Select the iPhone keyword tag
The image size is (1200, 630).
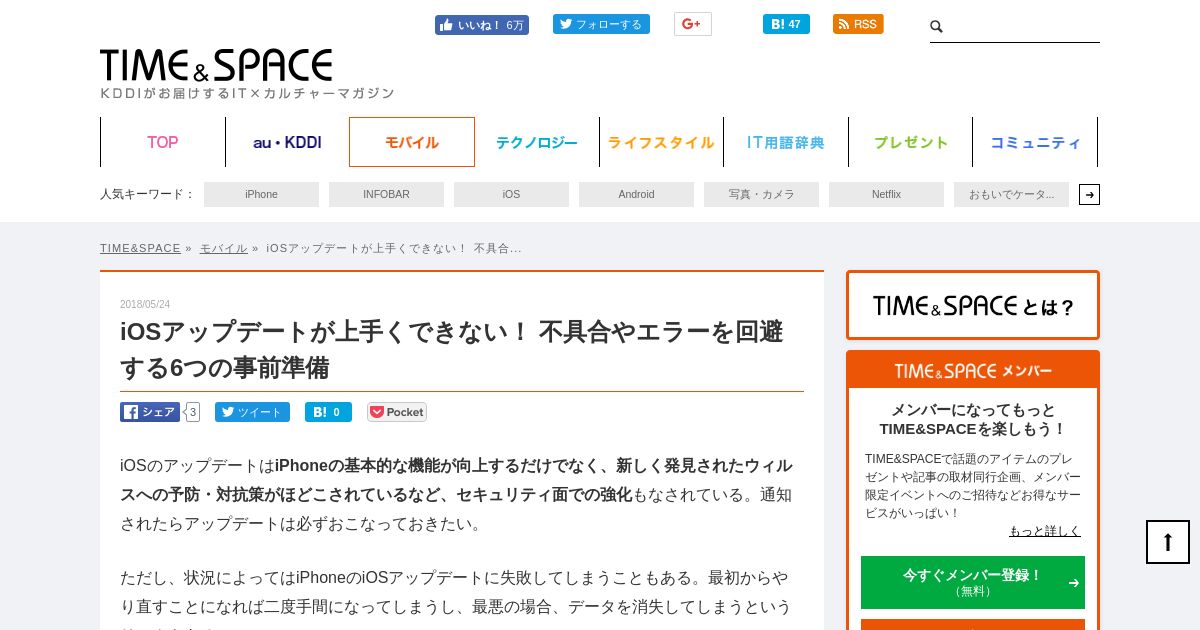(261, 194)
